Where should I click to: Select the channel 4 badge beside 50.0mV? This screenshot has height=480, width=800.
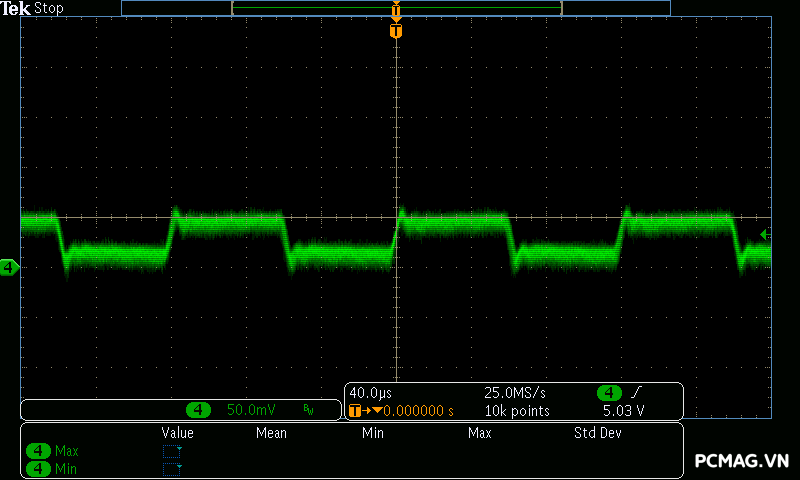click(199, 410)
